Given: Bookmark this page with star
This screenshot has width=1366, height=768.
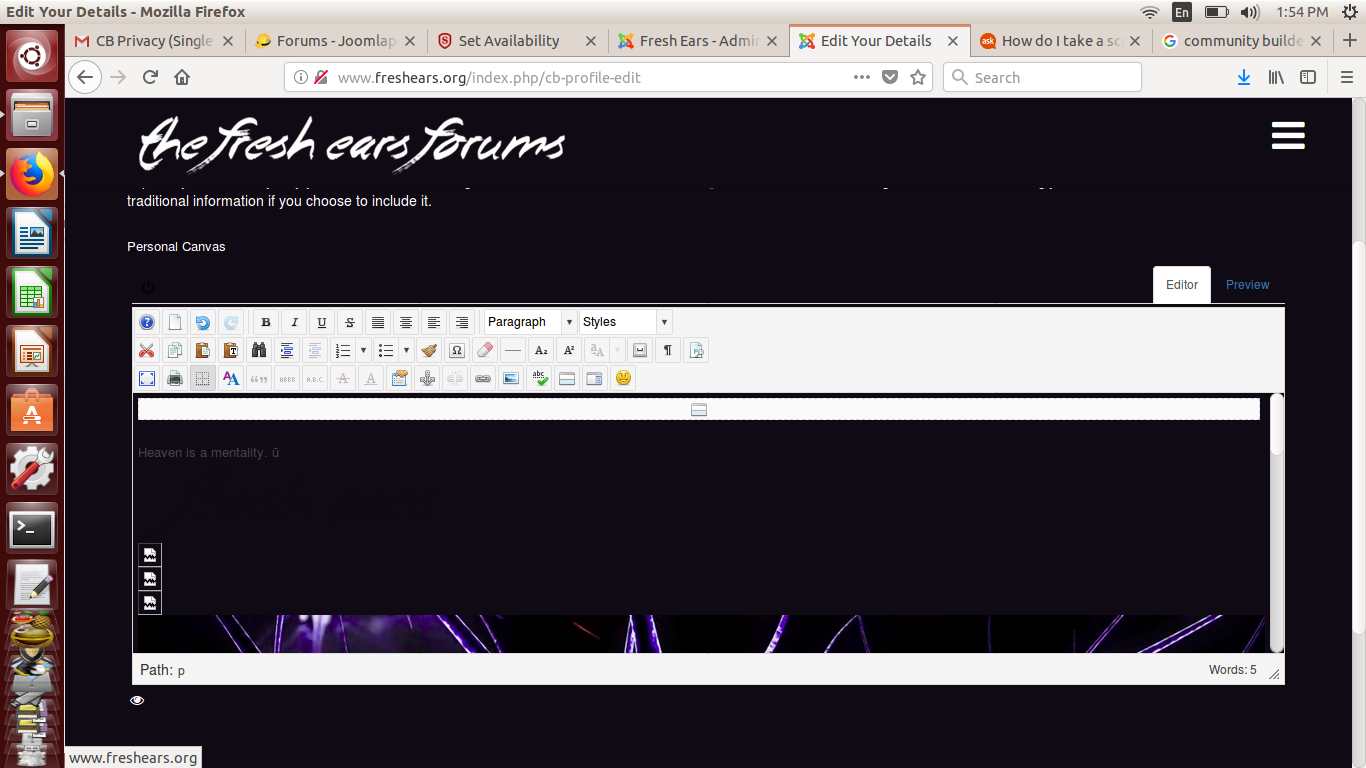Looking at the screenshot, I should click(x=918, y=77).
